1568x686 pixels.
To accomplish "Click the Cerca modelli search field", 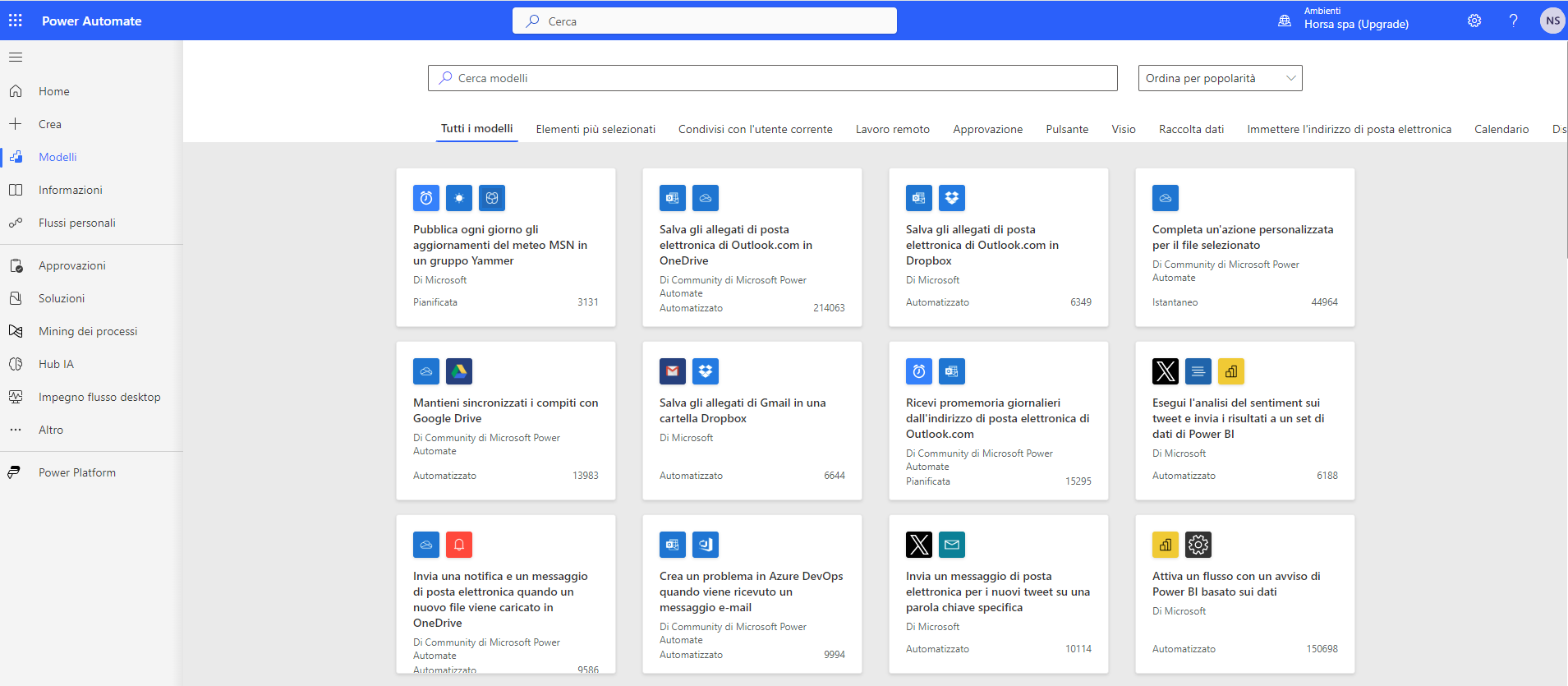I will (x=772, y=78).
